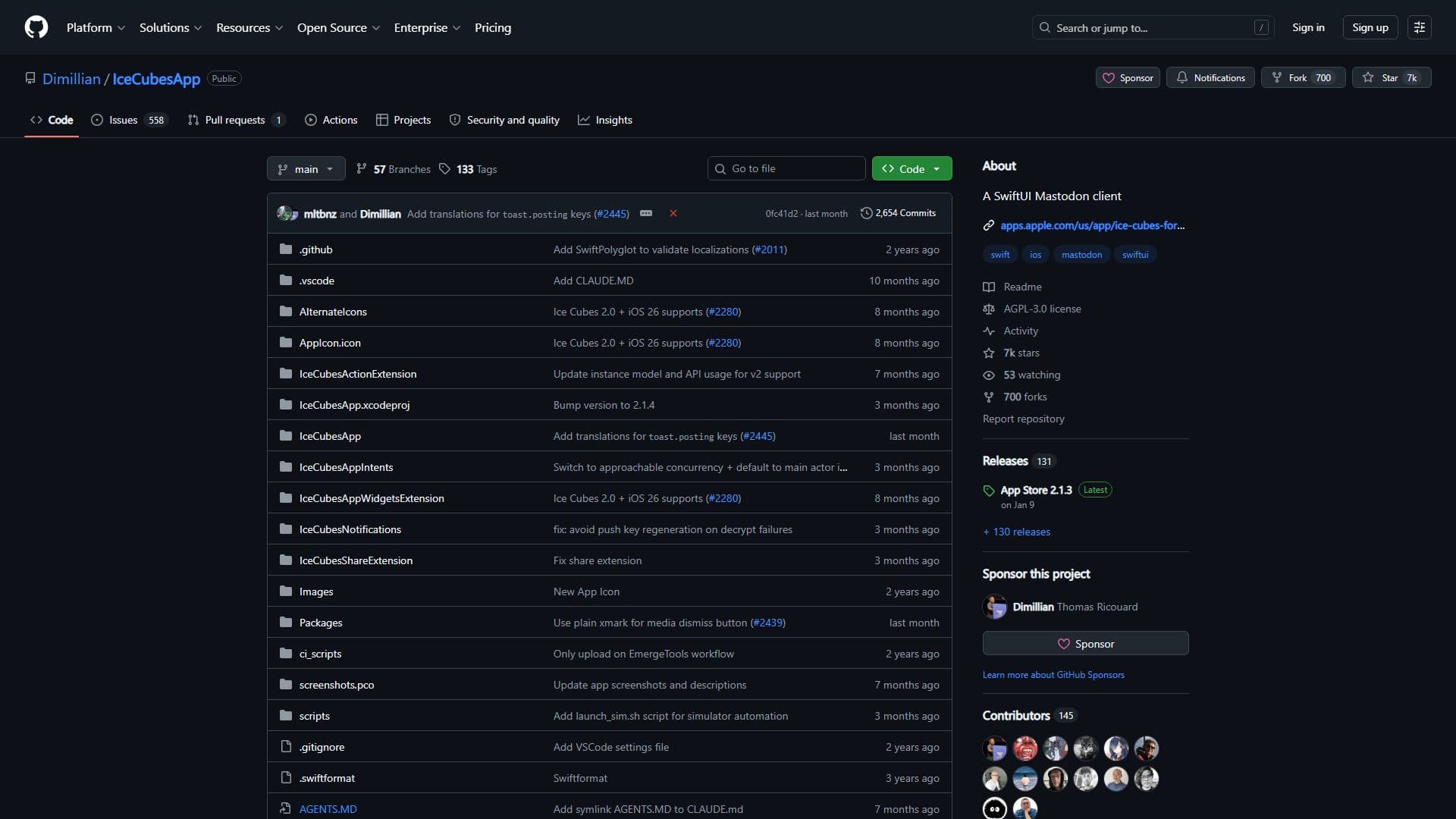Screen dimensions: 1456x819
Task: Click the eye icon beside 53 watching
Action: [x=989, y=375]
